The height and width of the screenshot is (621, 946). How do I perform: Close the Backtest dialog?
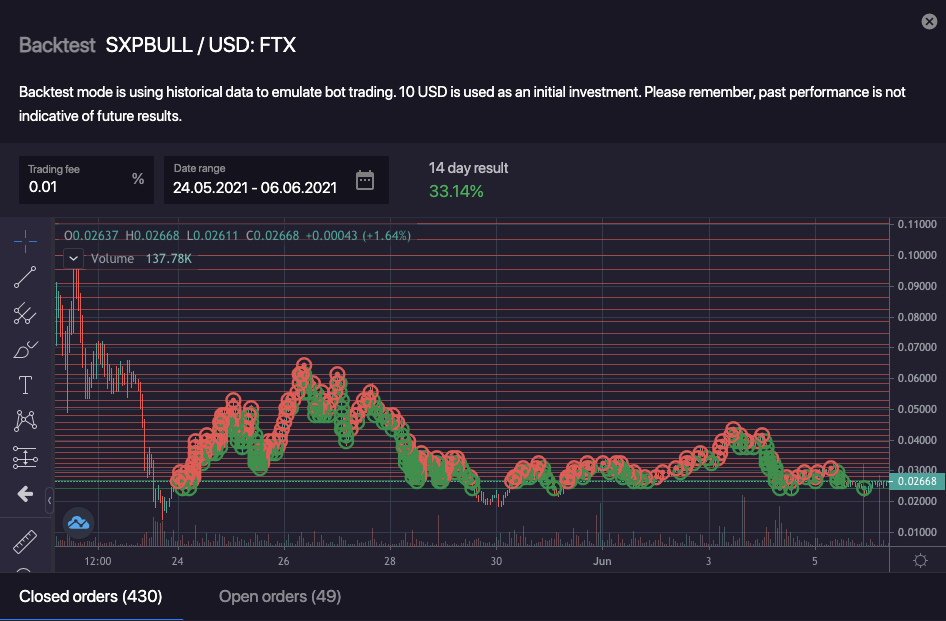tap(926, 22)
